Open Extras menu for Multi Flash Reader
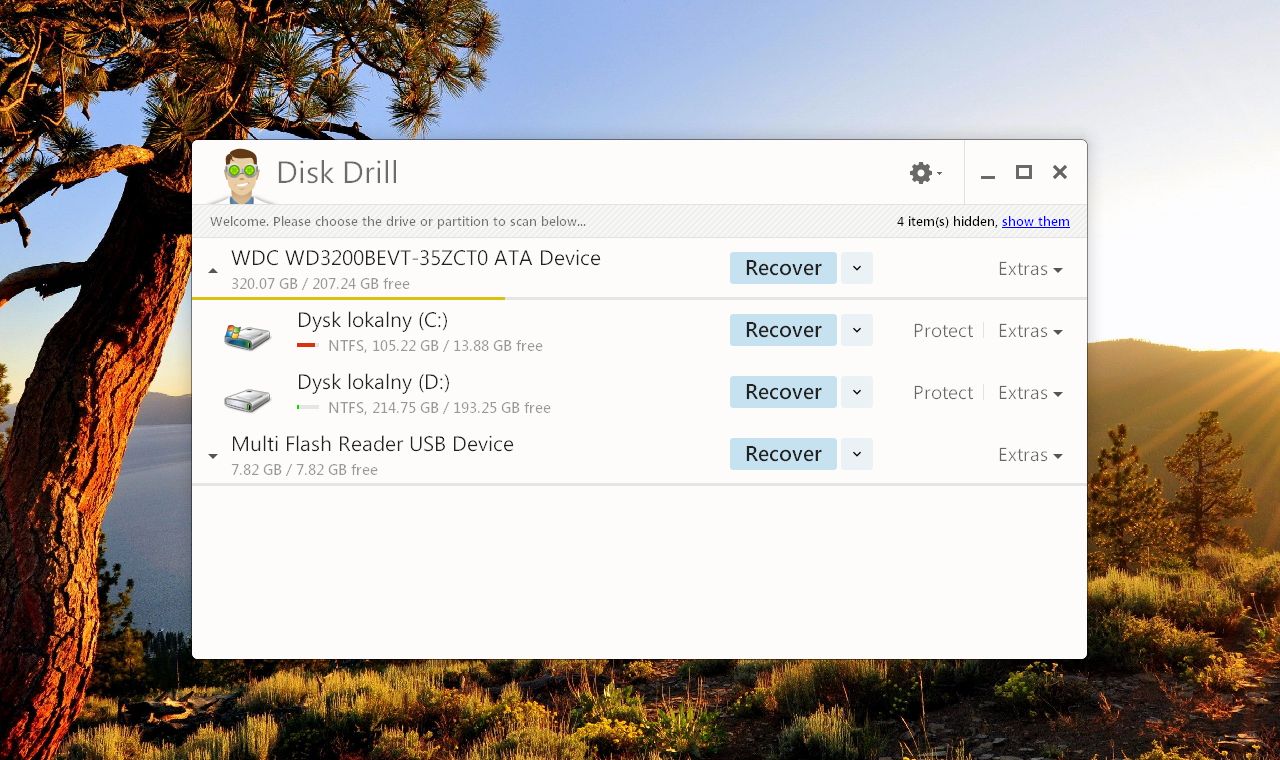 pyautogui.click(x=1030, y=455)
